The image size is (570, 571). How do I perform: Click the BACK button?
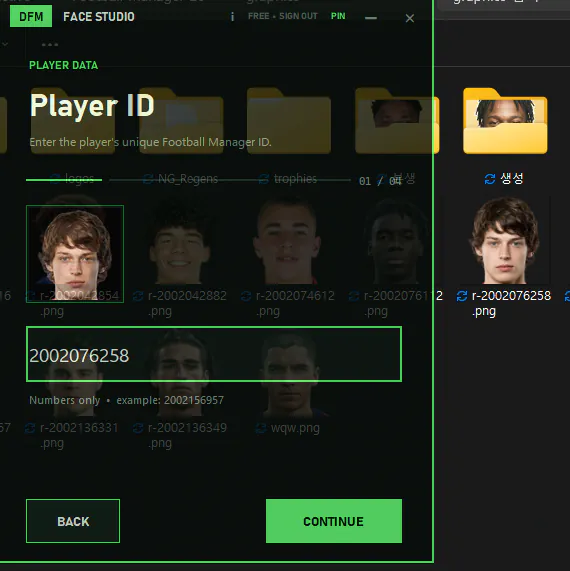pos(73,521)
